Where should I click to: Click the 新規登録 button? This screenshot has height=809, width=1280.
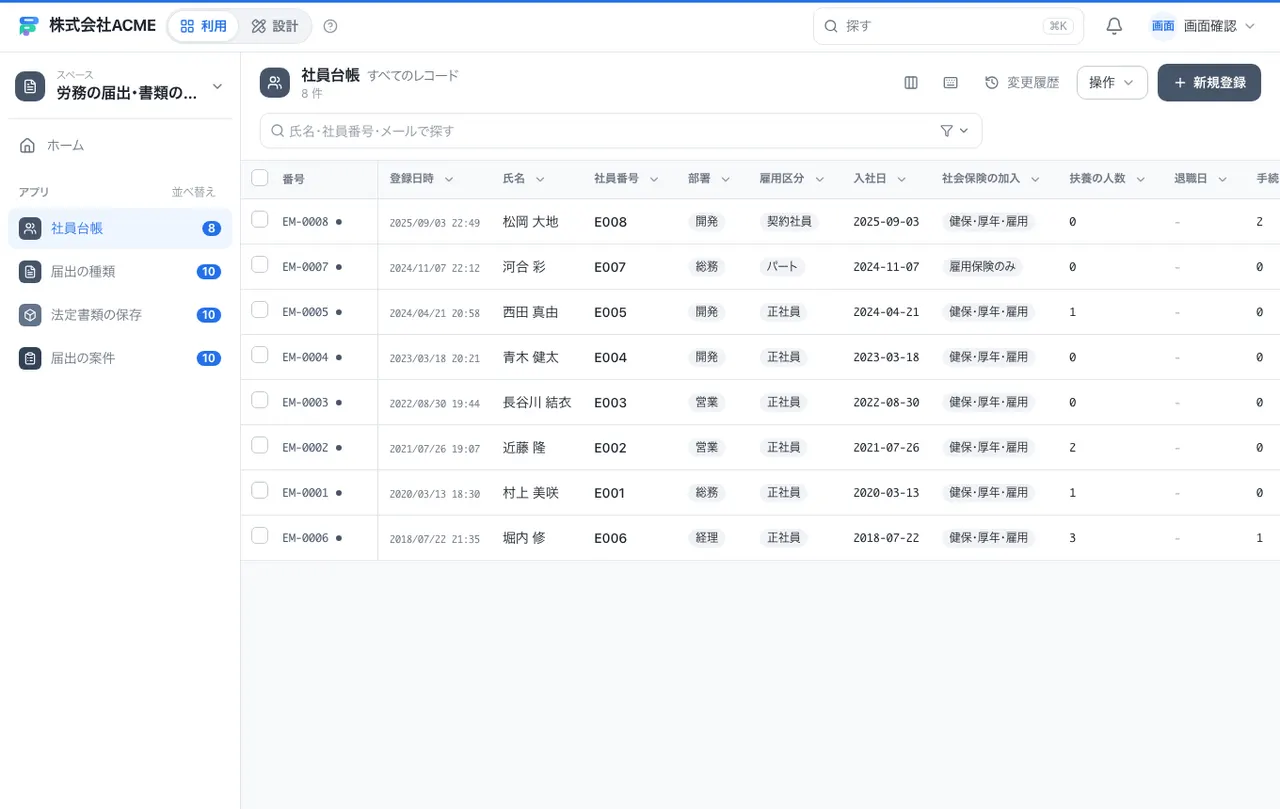(x=1209, y=83)
